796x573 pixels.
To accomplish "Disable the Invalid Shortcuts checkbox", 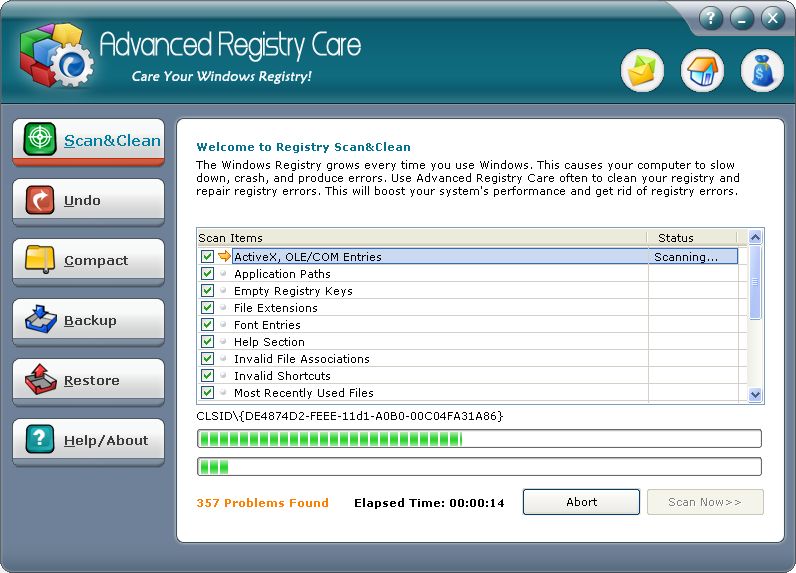I will click(x=207, y=376).
